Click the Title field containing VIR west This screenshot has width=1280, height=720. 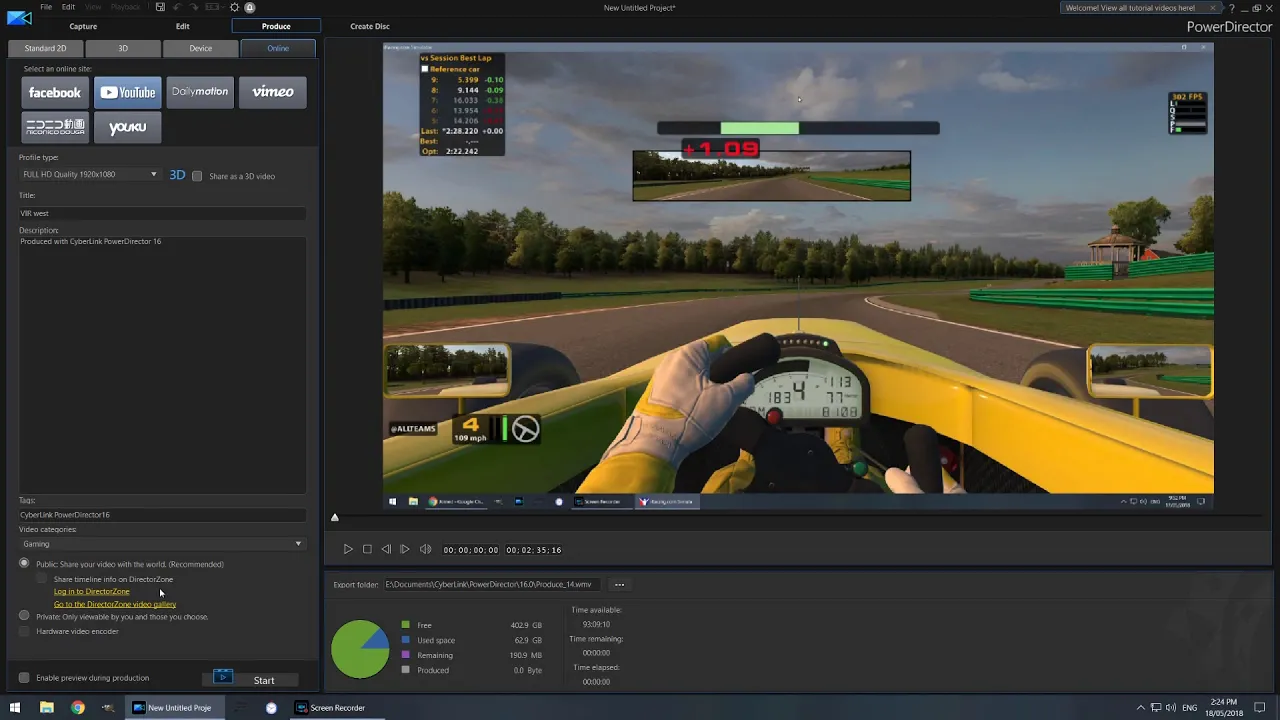click(162, 213)
